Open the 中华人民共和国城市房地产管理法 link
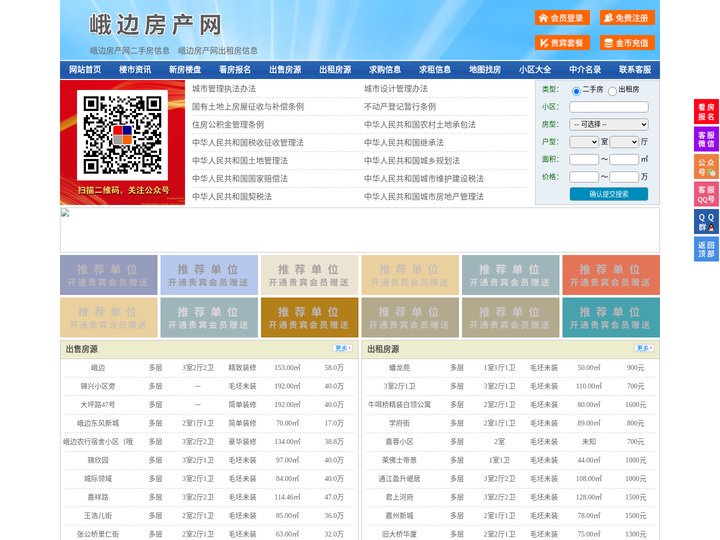 [424, 197]
